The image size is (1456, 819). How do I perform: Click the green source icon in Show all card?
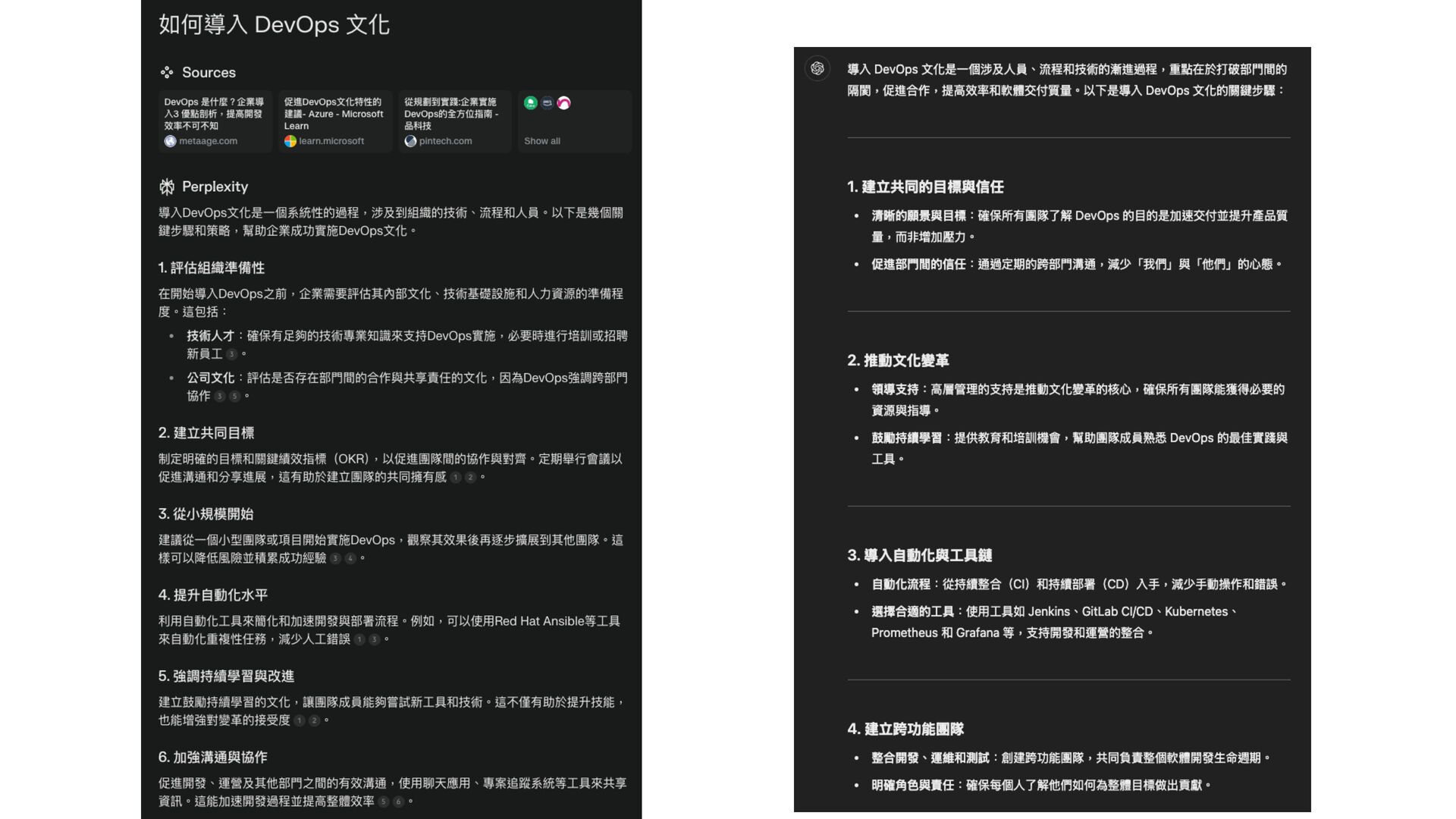tap(531, 103)
